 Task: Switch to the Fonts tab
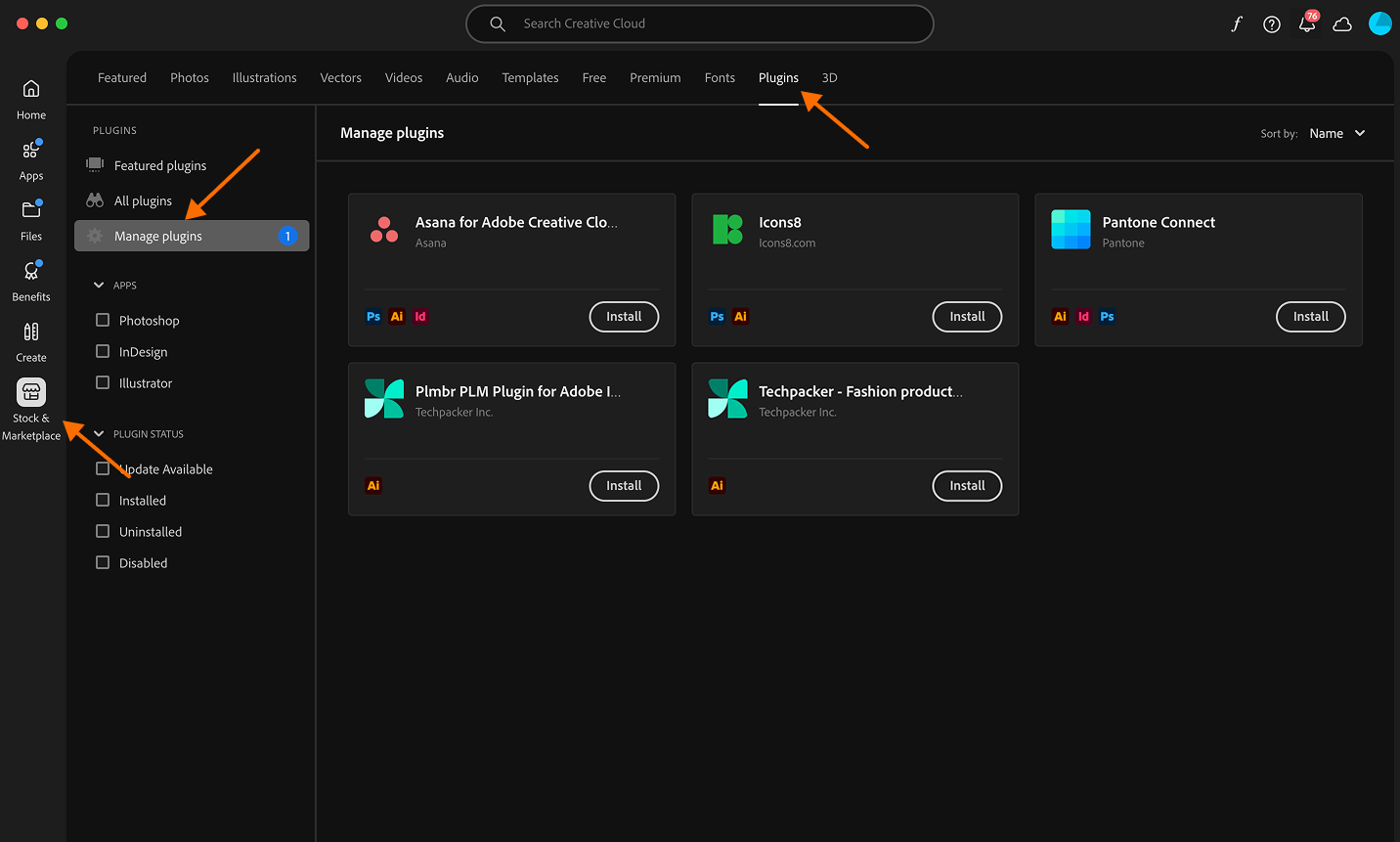720,77
